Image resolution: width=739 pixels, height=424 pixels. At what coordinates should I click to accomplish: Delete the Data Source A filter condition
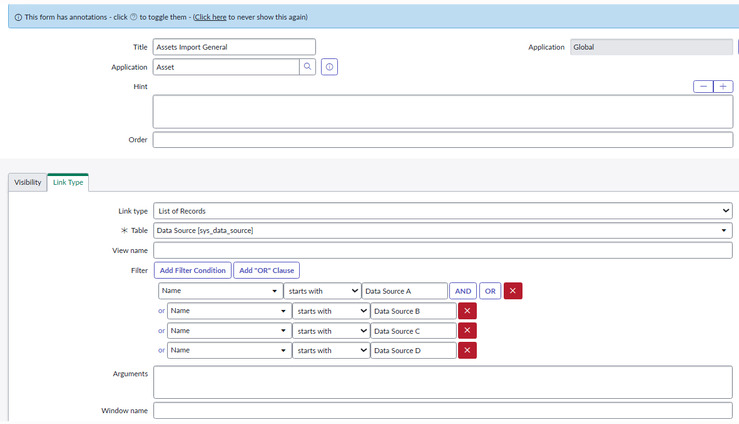tap(514, 291)
